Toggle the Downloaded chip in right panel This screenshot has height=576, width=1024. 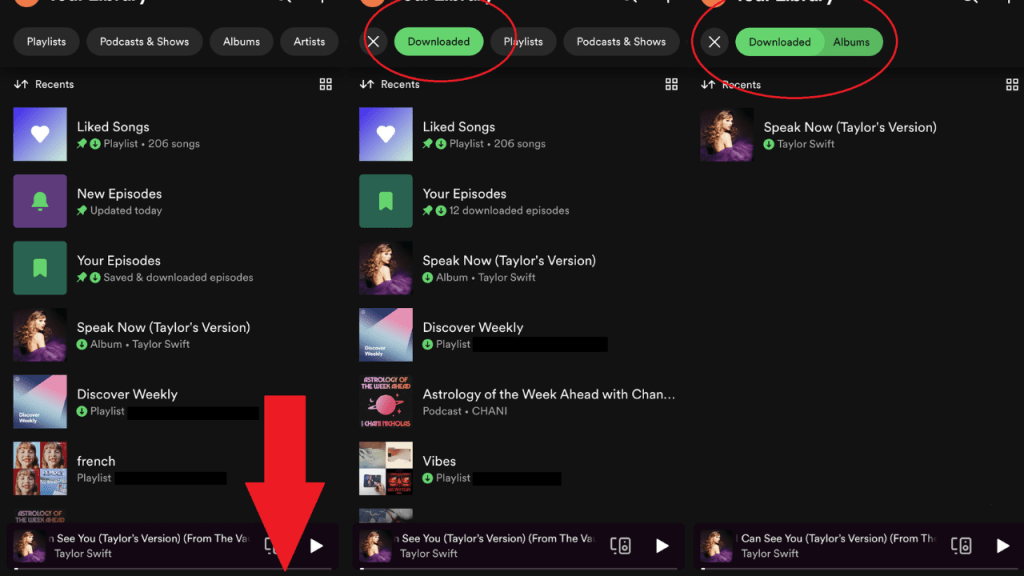click(x=779, y=42)
